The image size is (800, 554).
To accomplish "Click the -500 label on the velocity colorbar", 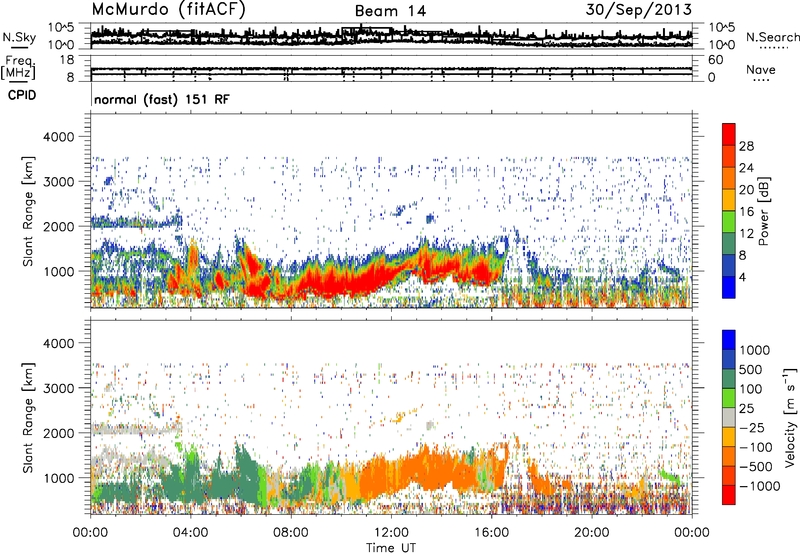I will [x=756, y=467].
